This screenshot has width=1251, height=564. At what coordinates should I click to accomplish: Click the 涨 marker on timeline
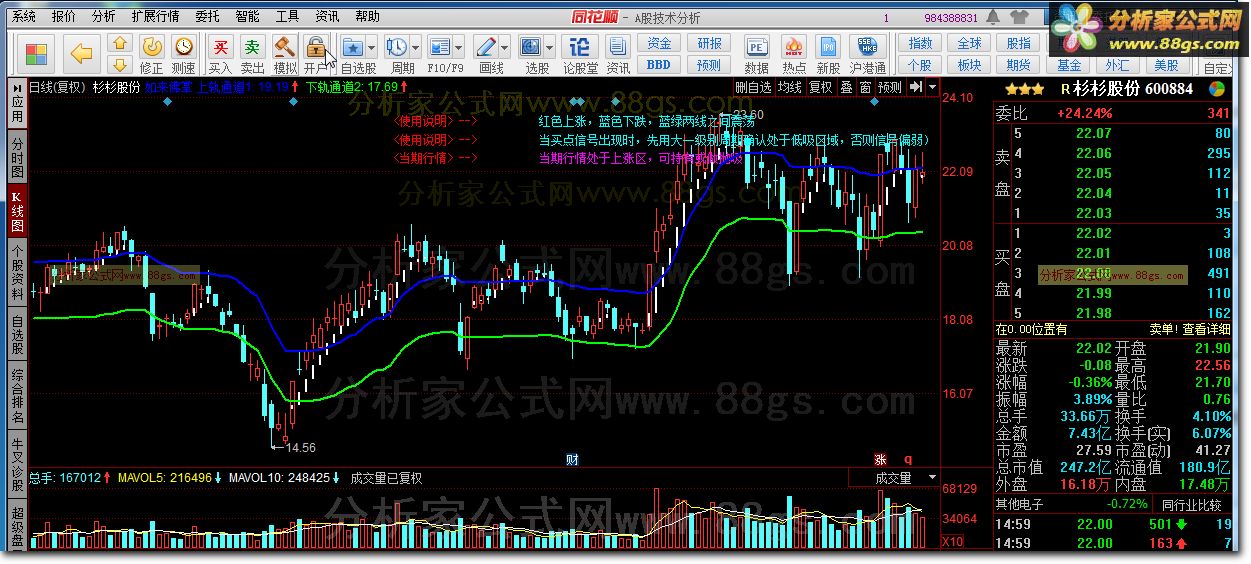coord(880,460)
